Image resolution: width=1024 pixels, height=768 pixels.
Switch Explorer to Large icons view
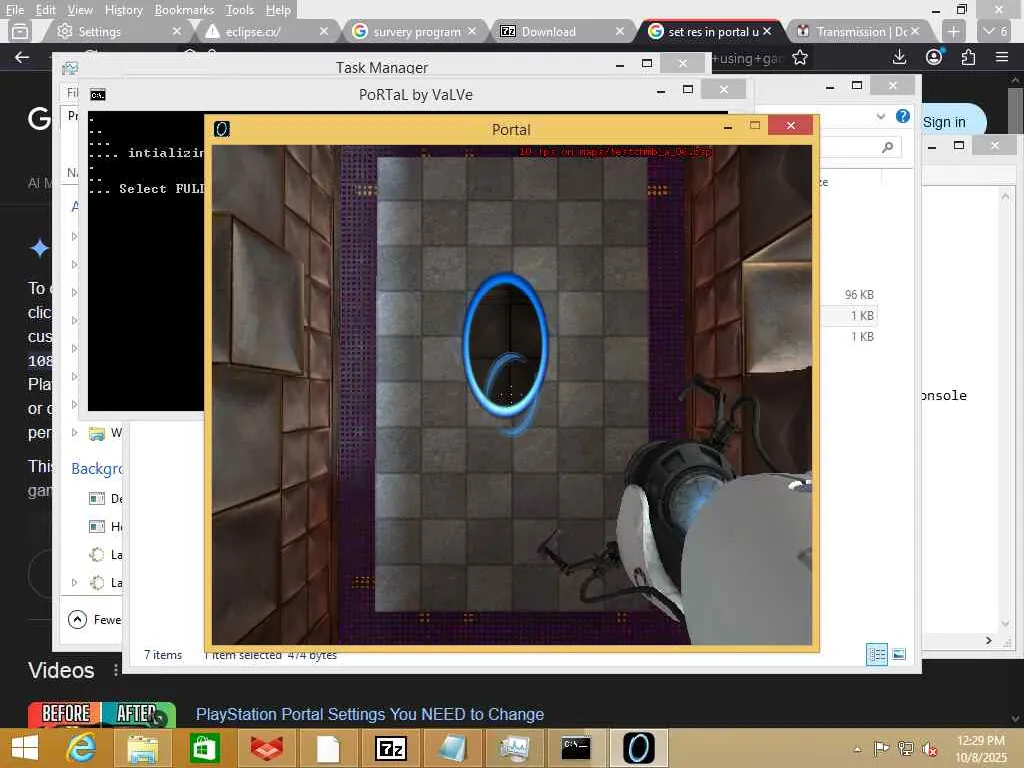(x=899, y=654)
